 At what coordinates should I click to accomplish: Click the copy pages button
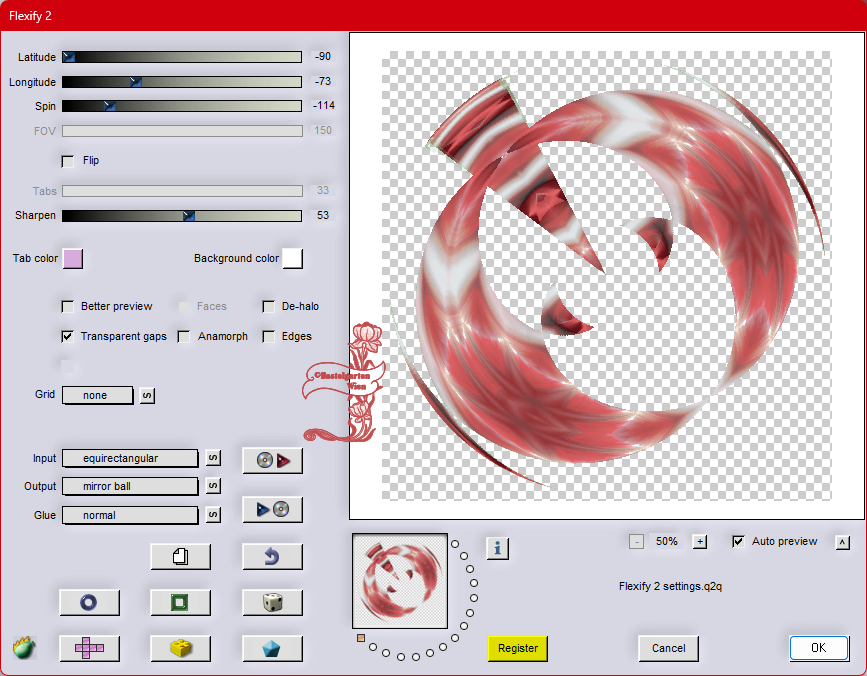coord(180,556)
